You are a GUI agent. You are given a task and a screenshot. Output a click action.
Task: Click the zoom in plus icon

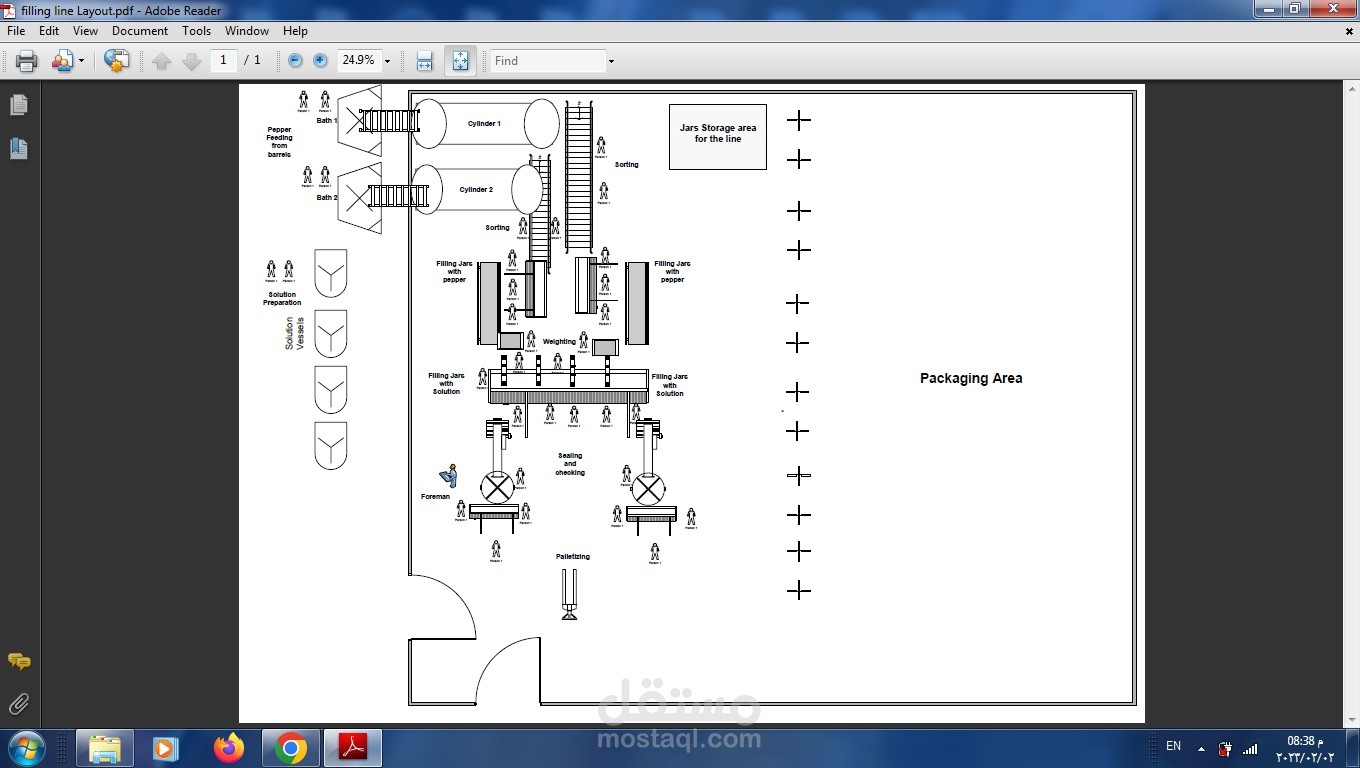click(319, 60)
